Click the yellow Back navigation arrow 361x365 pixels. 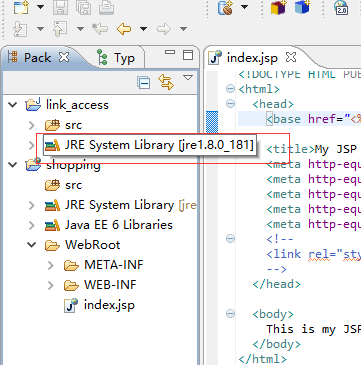coord(124,29)
